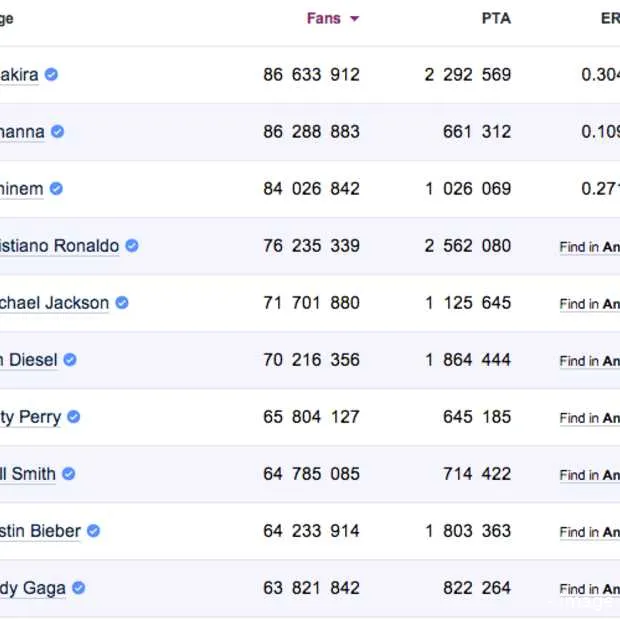Click verified badge next to Lady Gaga
The width and height of the screenshot is (620, 620).
tap(78, 588)
